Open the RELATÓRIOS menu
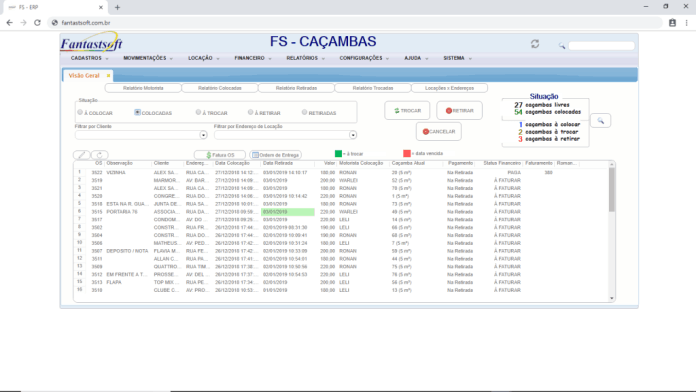 pos(305,58)
